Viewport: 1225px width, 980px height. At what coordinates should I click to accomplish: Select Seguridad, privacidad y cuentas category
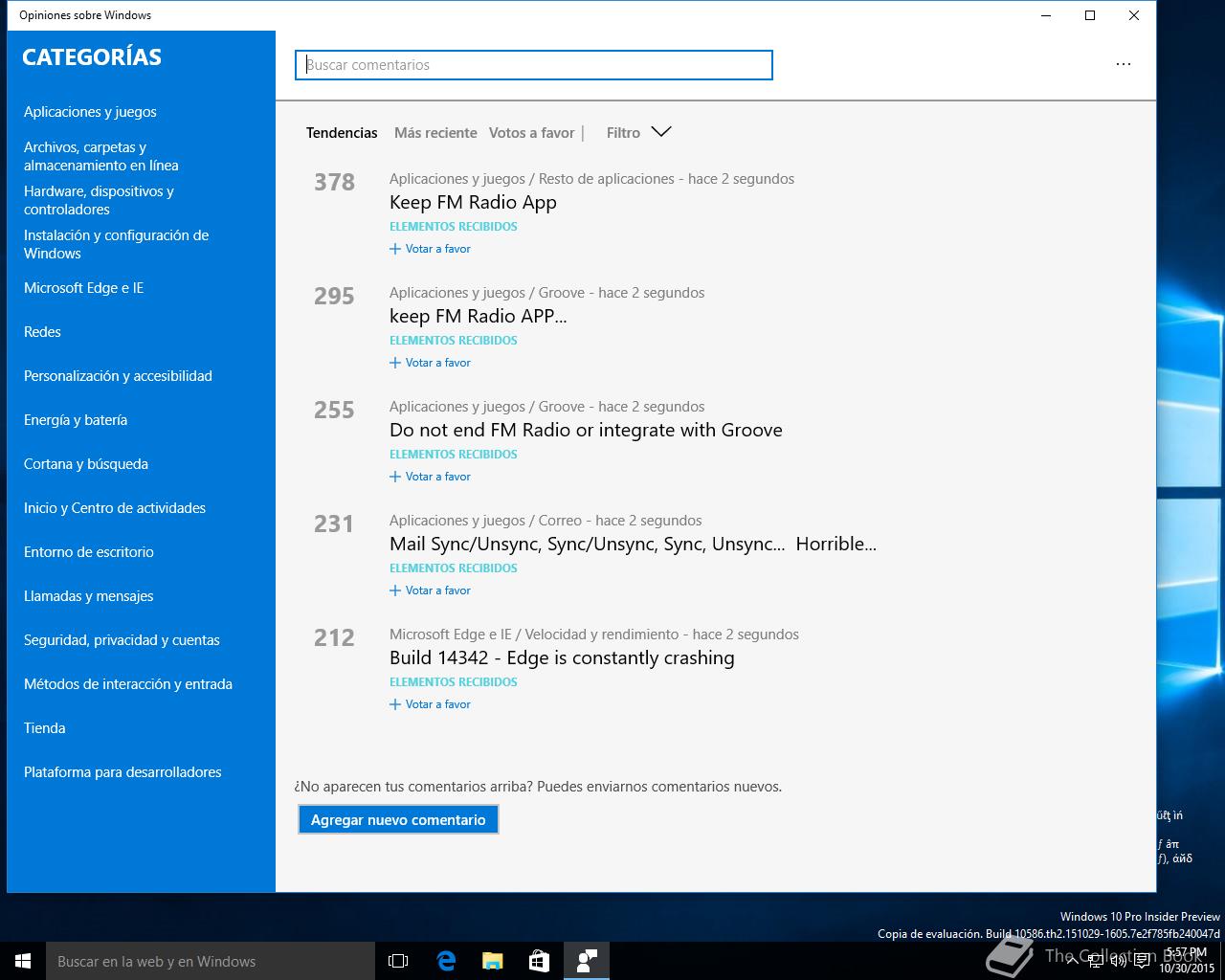pyautogui.click(x=122, y=640)
